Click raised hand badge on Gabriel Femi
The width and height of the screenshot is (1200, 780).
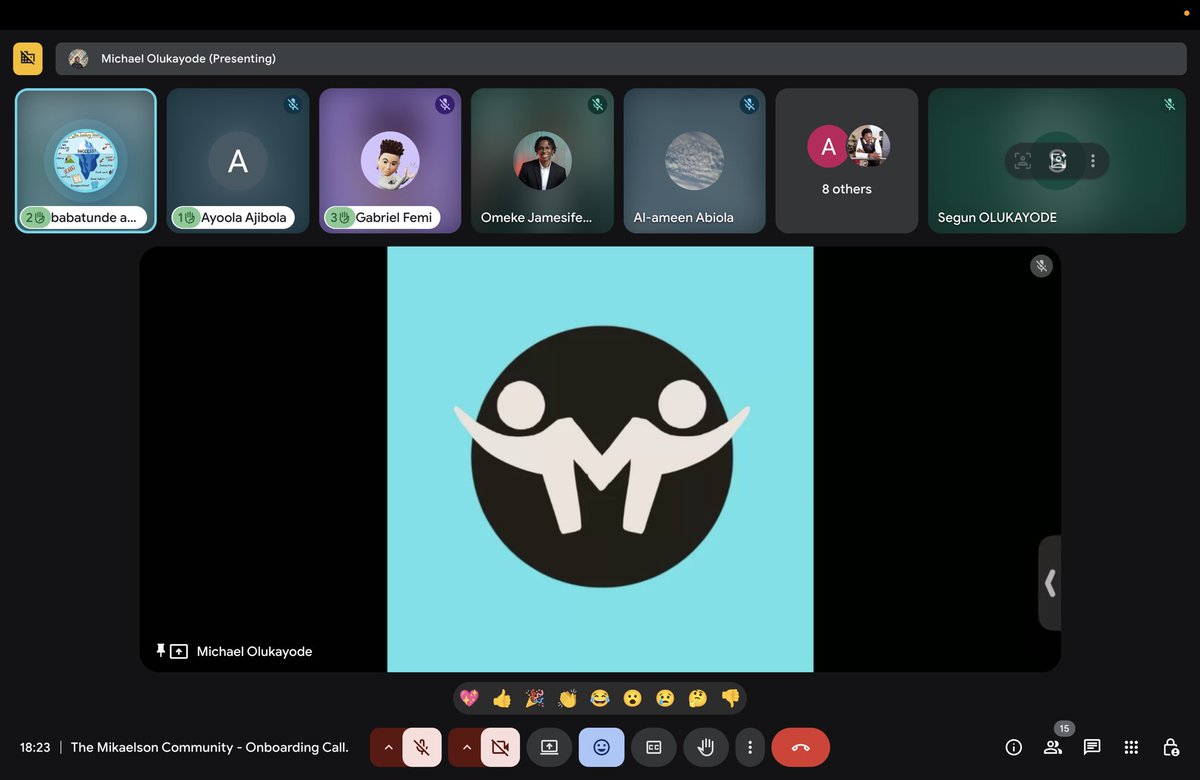(340, 217)
